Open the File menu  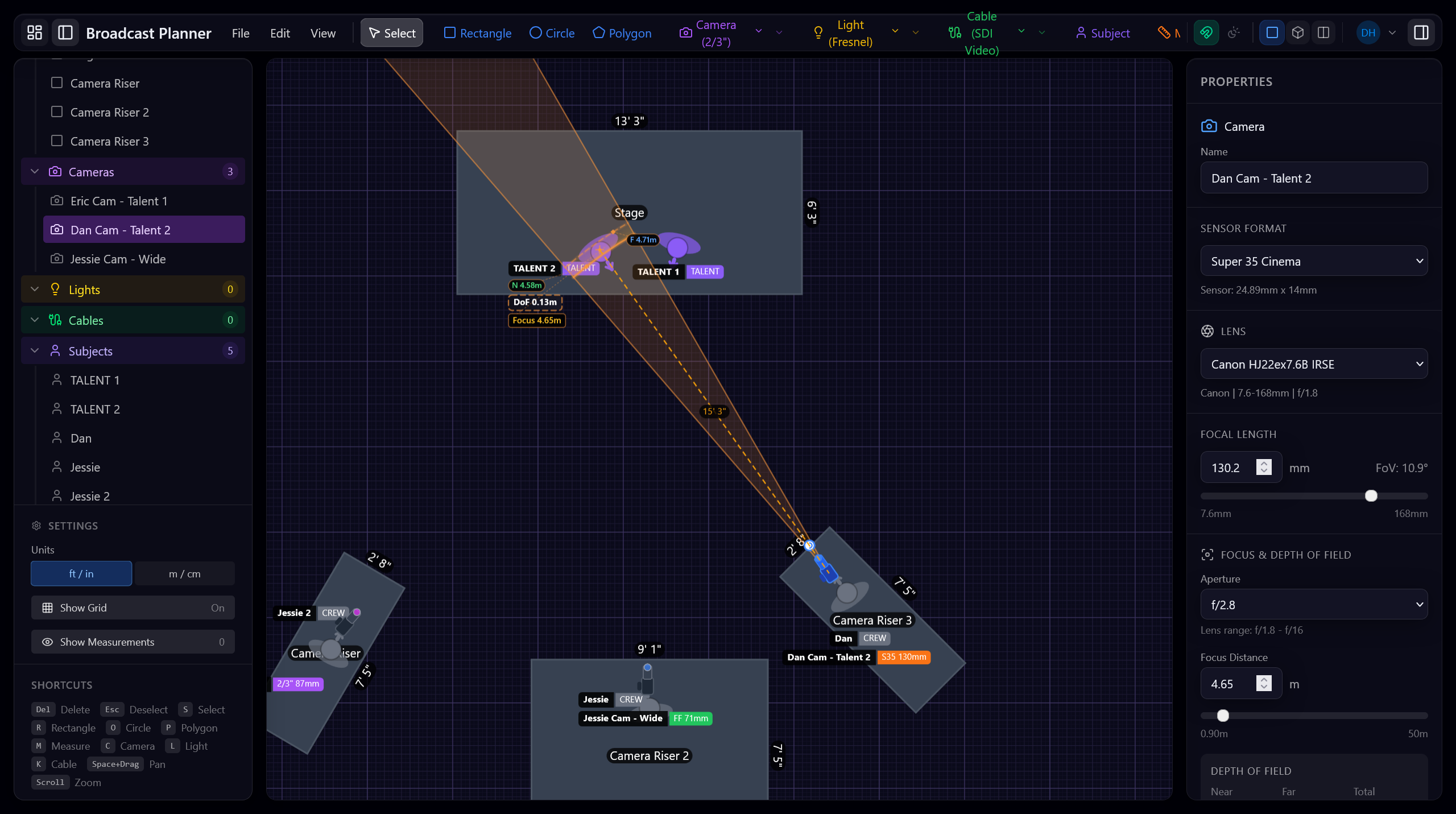point(240,32)
